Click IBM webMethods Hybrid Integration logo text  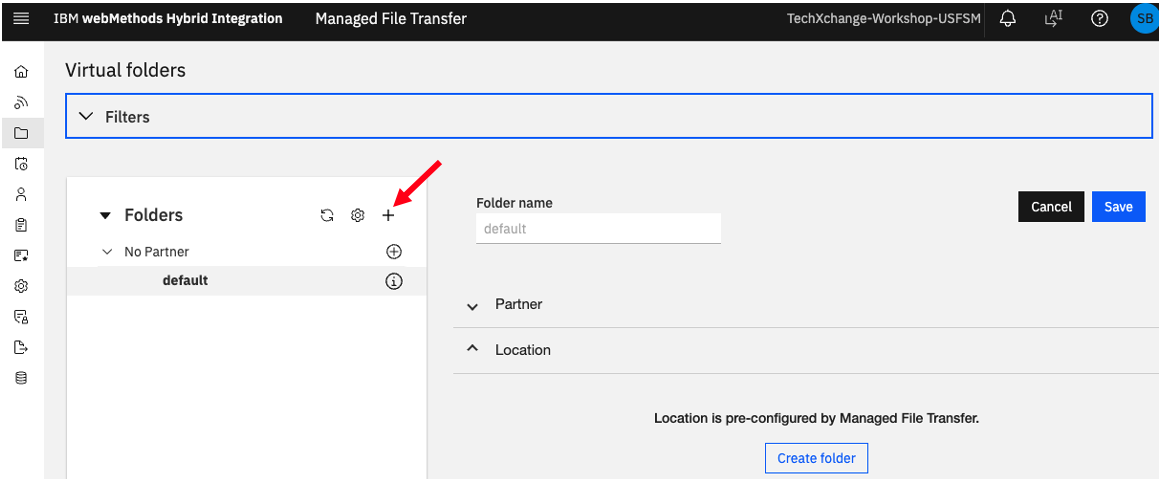[167, 19]
